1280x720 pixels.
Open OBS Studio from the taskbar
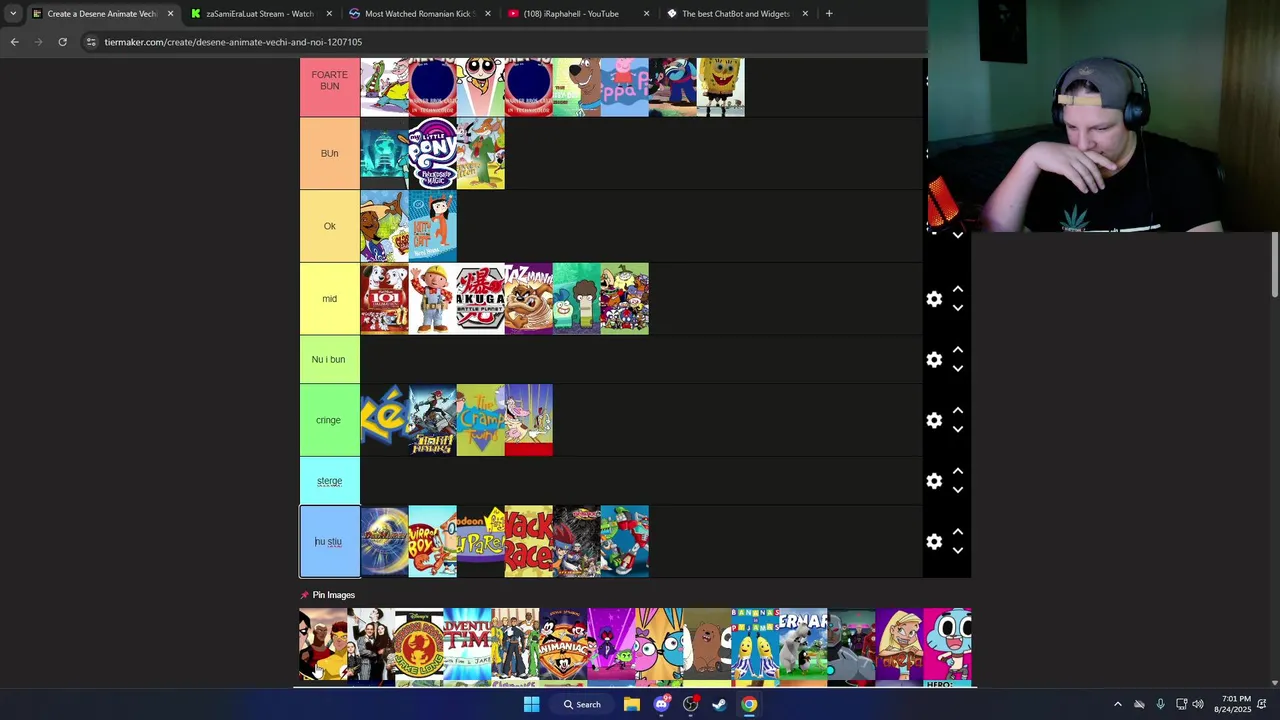[690, 704]
